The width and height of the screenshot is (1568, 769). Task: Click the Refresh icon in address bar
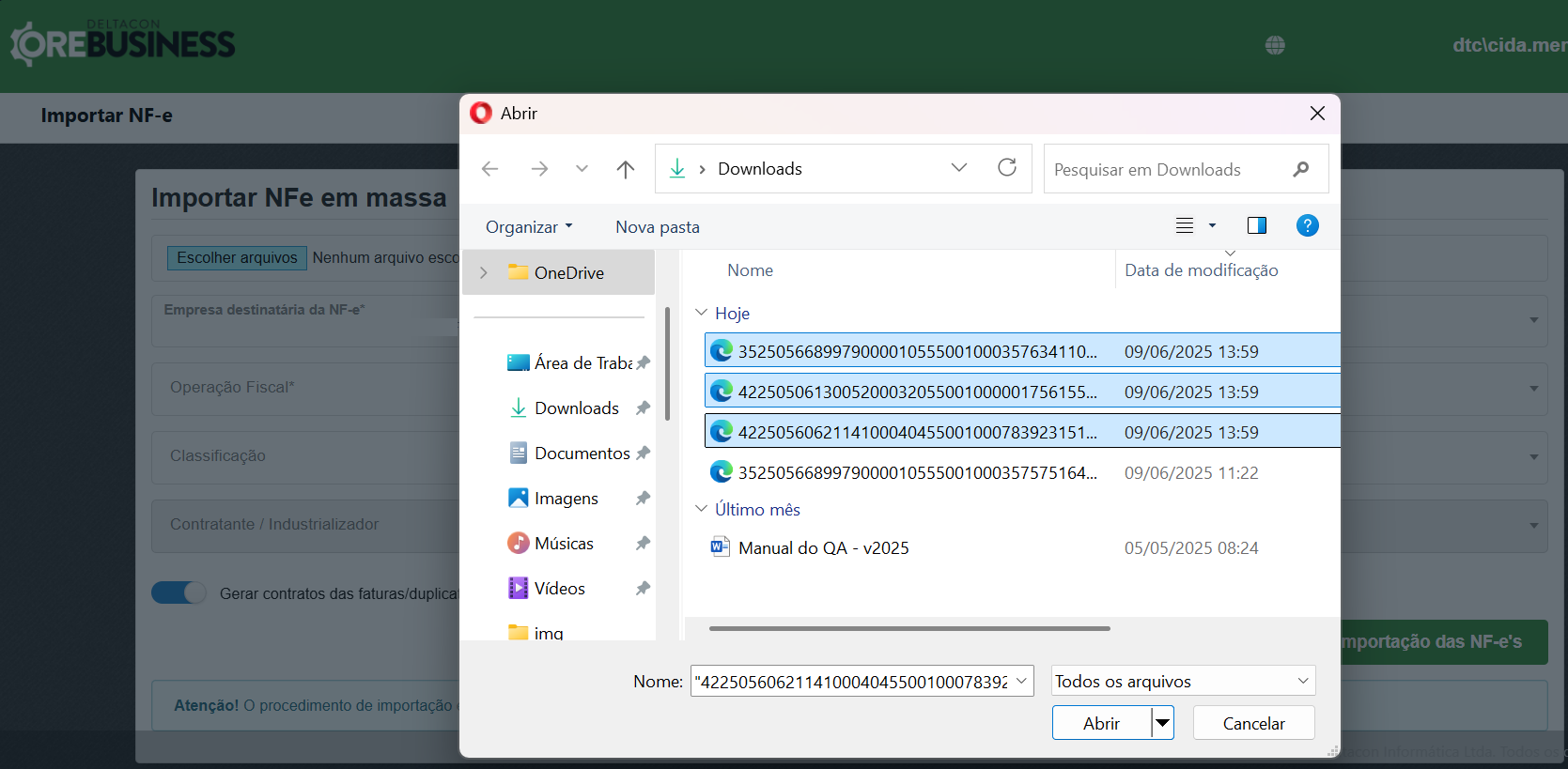[x=1007, y=168]
